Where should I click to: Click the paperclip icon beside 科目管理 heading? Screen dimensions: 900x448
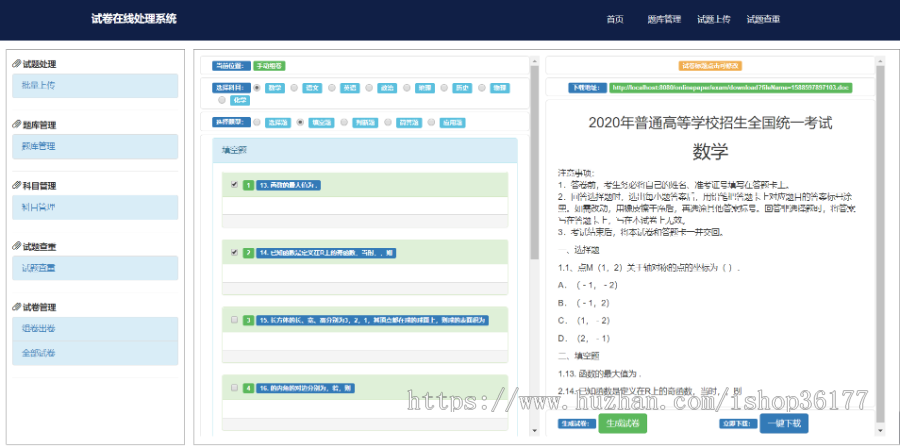click(x=17, y=185)
